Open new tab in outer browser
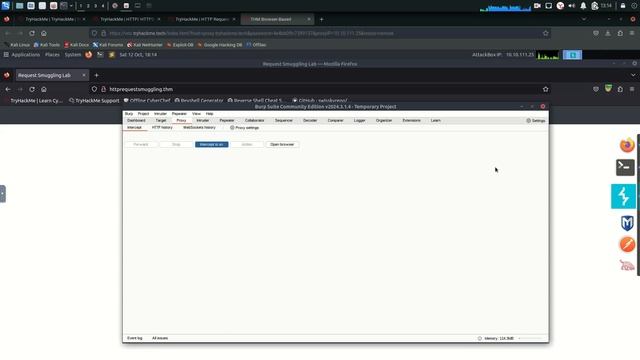640x360 pixels. pos(321,19)
